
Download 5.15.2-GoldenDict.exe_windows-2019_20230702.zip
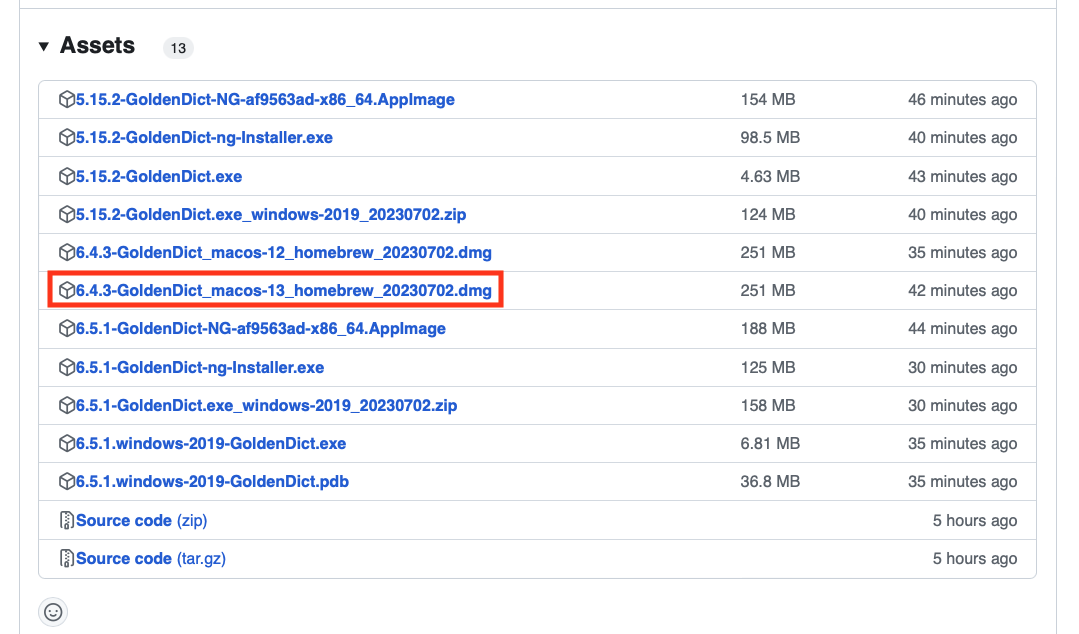pos(271,214)
